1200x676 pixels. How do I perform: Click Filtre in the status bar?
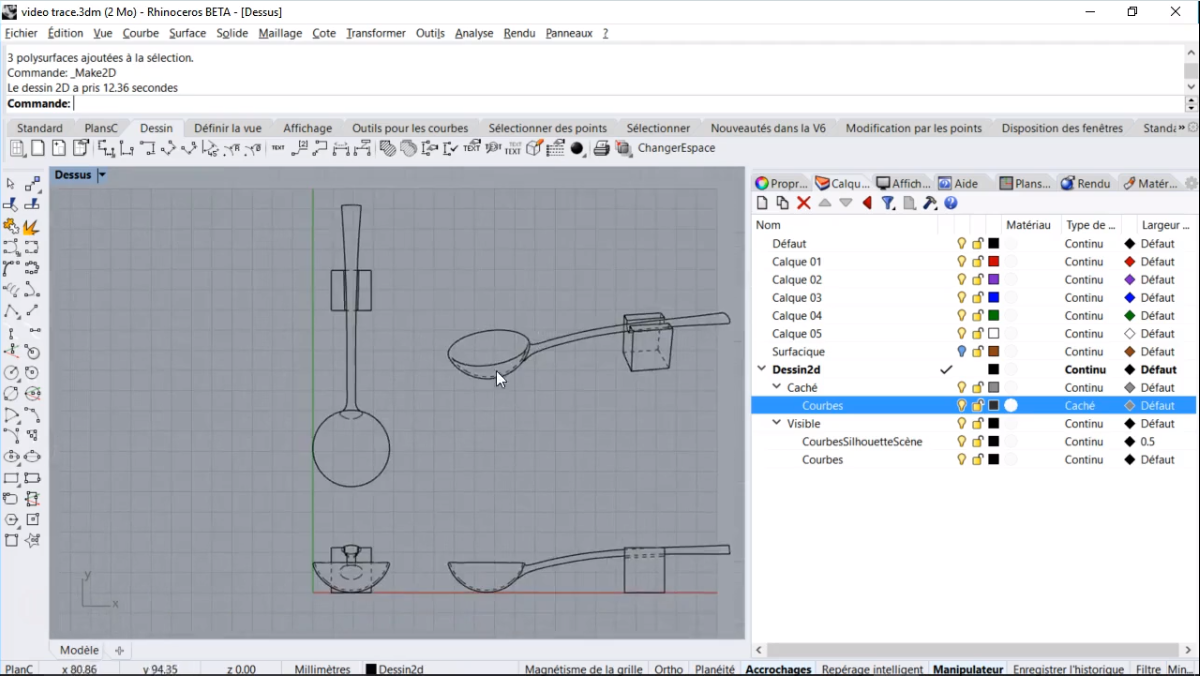(x=1149, y=669)
